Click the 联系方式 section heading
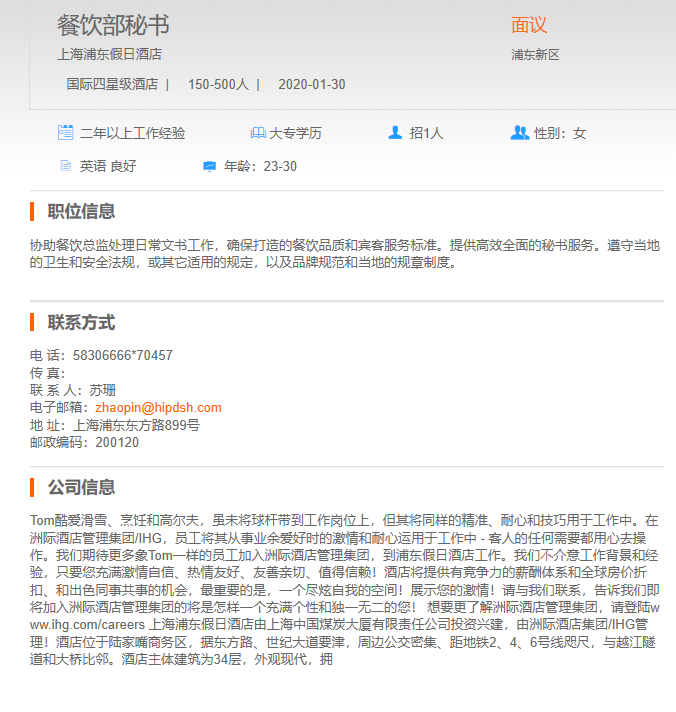The width and height of the screenshot is (676, 712). click(x=81, y=323)
